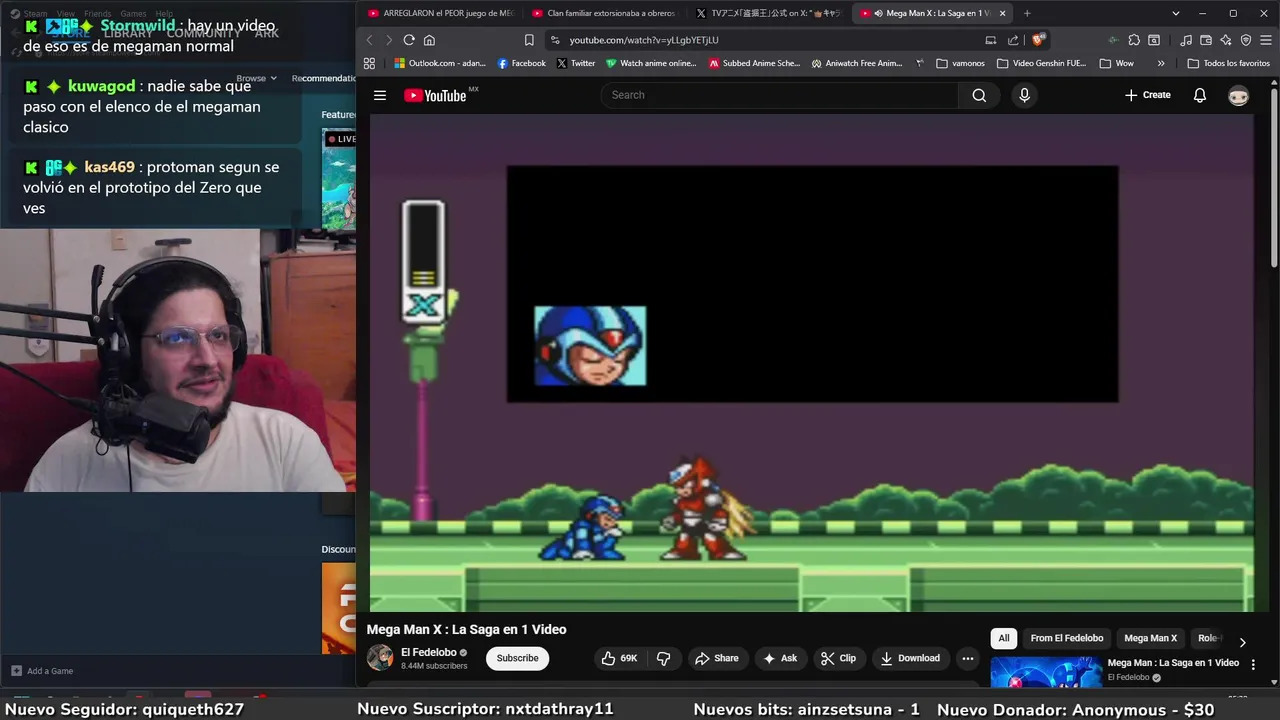Screen dimensions: 1280x720
Task: Download the video with Download button
Action: (x=909, y=658)
